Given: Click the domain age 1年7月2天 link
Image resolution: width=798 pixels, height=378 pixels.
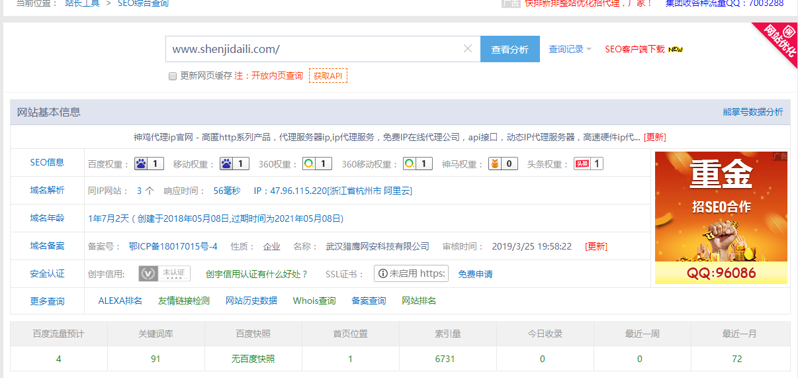Looking at the screenshot, I should [216, 219].
